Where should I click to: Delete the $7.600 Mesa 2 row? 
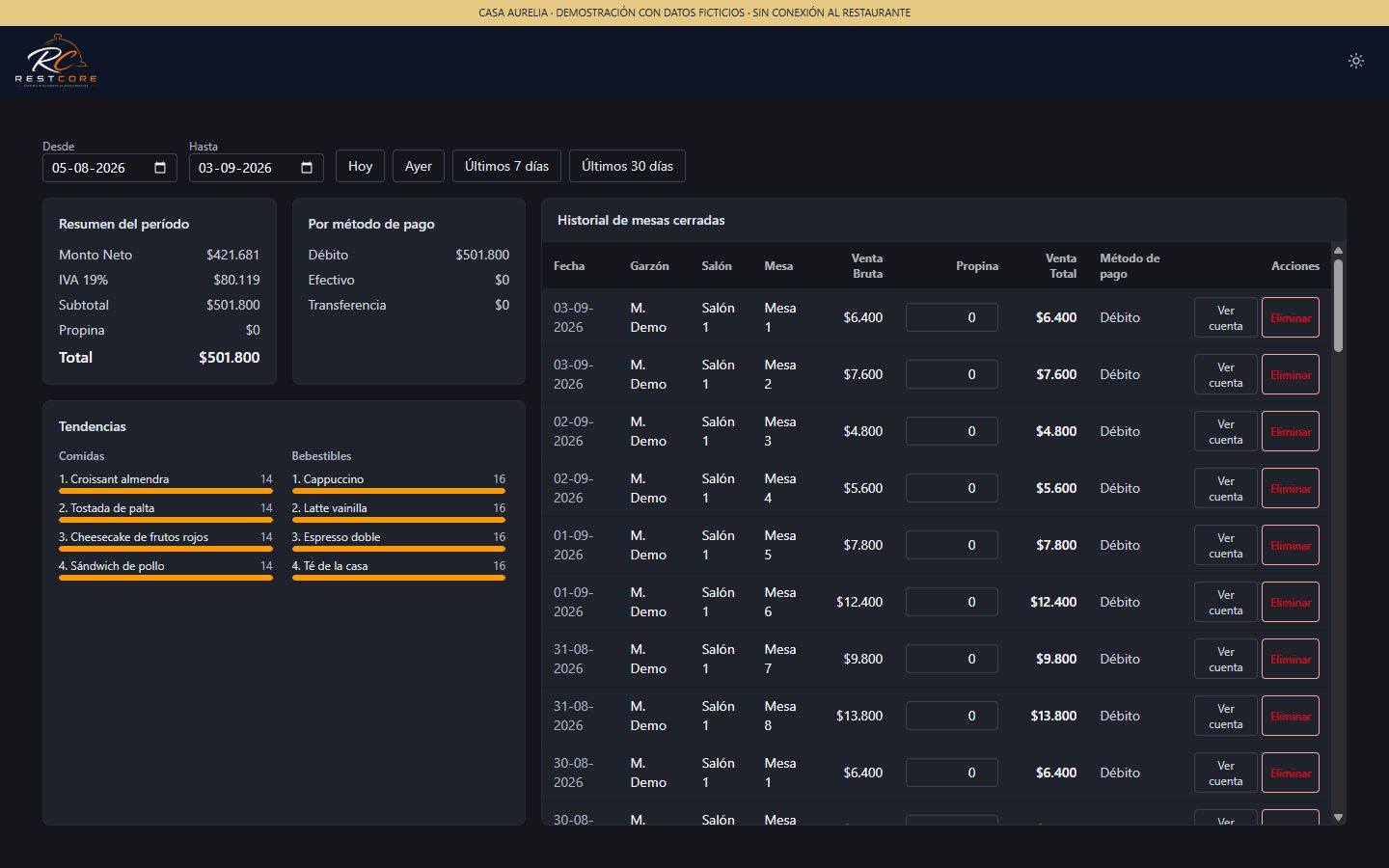[1290, 374]
